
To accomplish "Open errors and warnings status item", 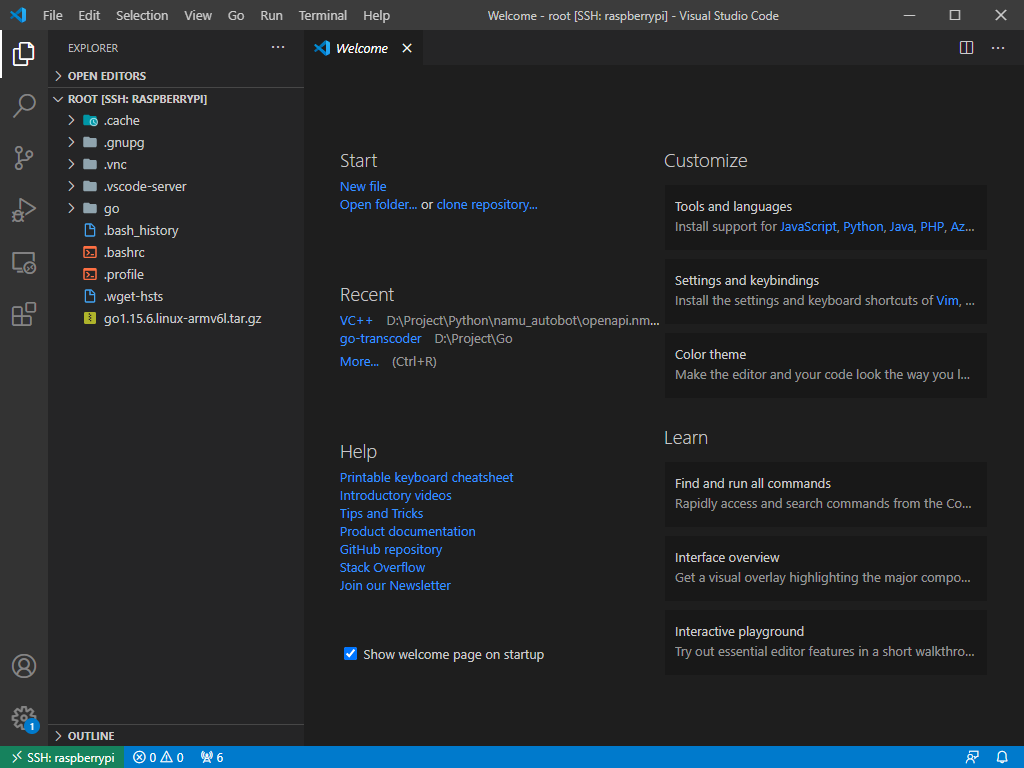I will (x=158, y=757).
